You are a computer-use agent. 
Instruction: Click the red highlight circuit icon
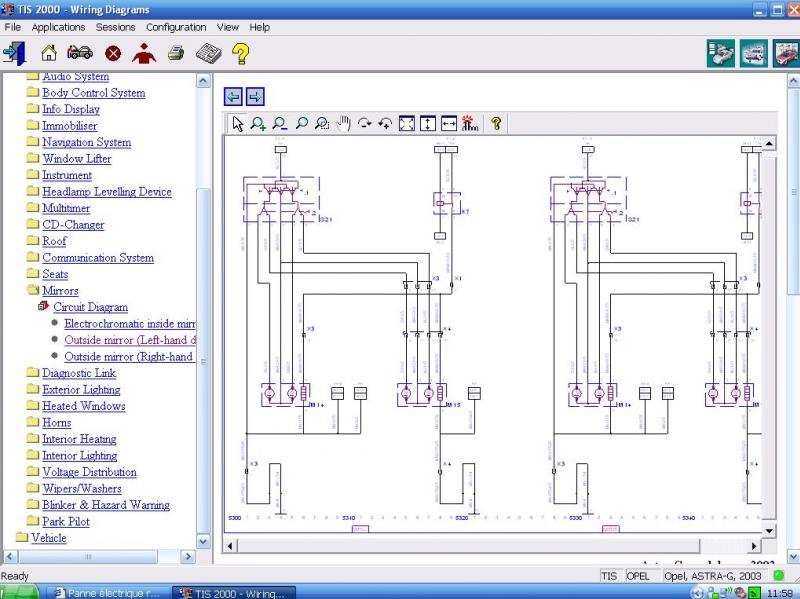(470, 123)
